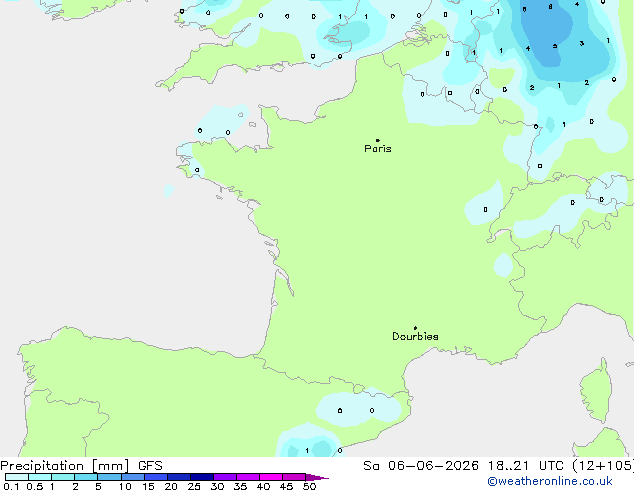The image size is (634, 490).
Task: Click the legend value 20
Action: click(x=171, y=486)
